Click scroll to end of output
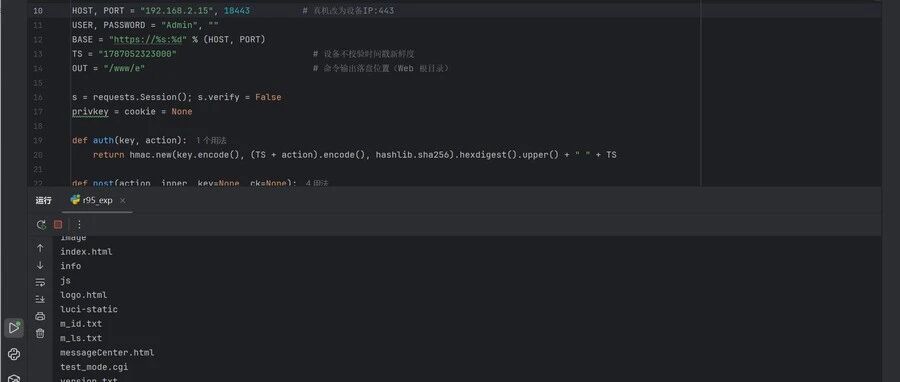Viewport: 900px width, 382px height. coord(40,299)
